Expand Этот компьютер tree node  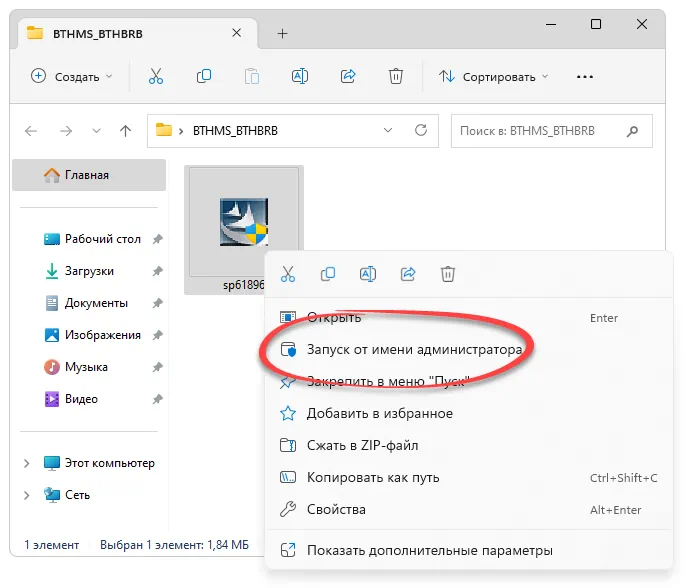(27, 463)
